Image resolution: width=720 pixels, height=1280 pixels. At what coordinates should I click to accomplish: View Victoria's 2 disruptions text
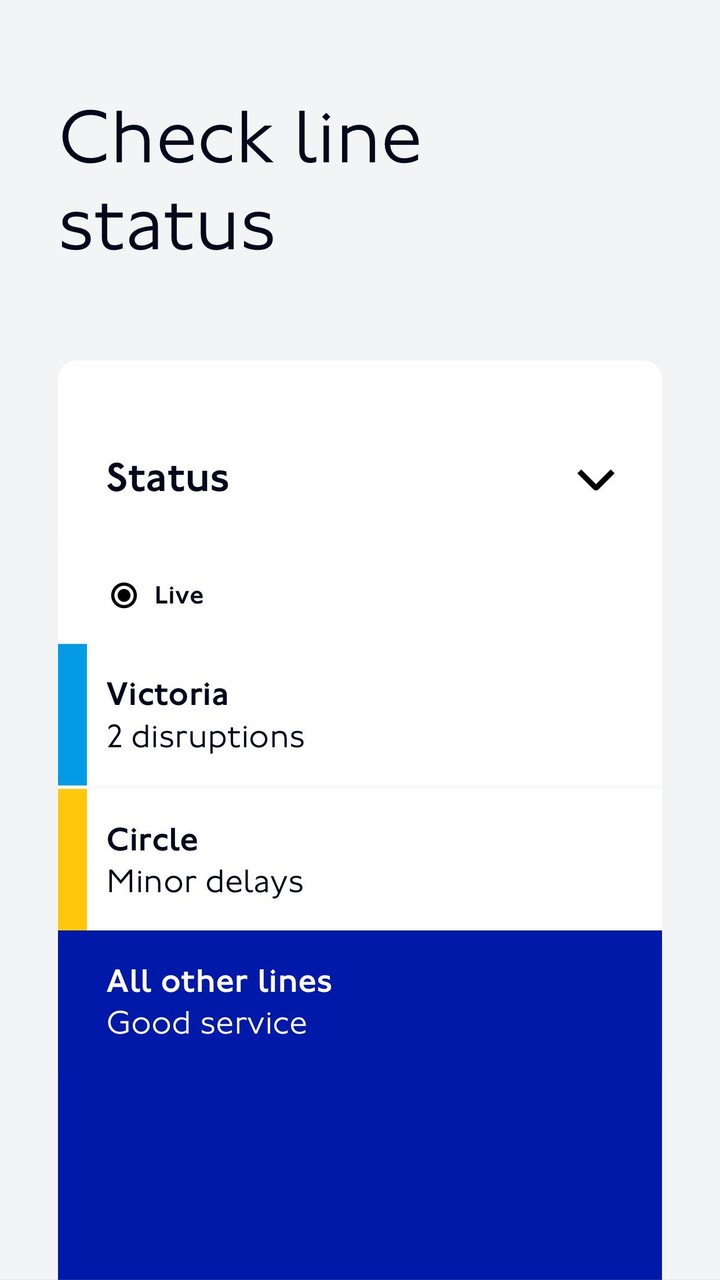point(205,737)
